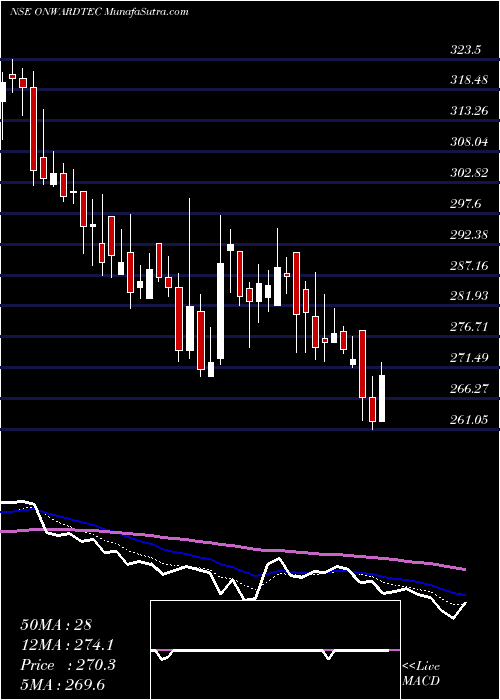Click the 12MA : 274.1 reading

coord(67,645)
